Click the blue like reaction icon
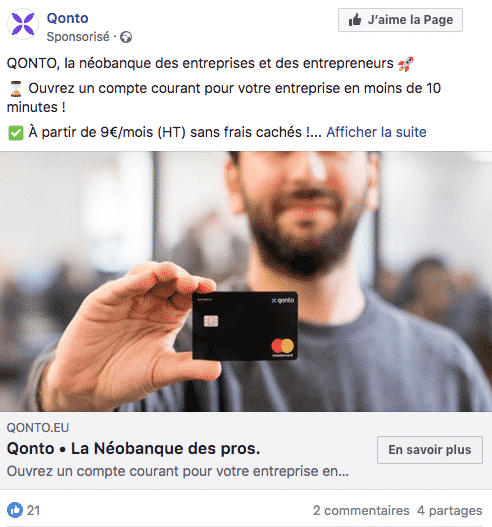The image size is (492, 527). pyautogui.click(x=15, y=510)
